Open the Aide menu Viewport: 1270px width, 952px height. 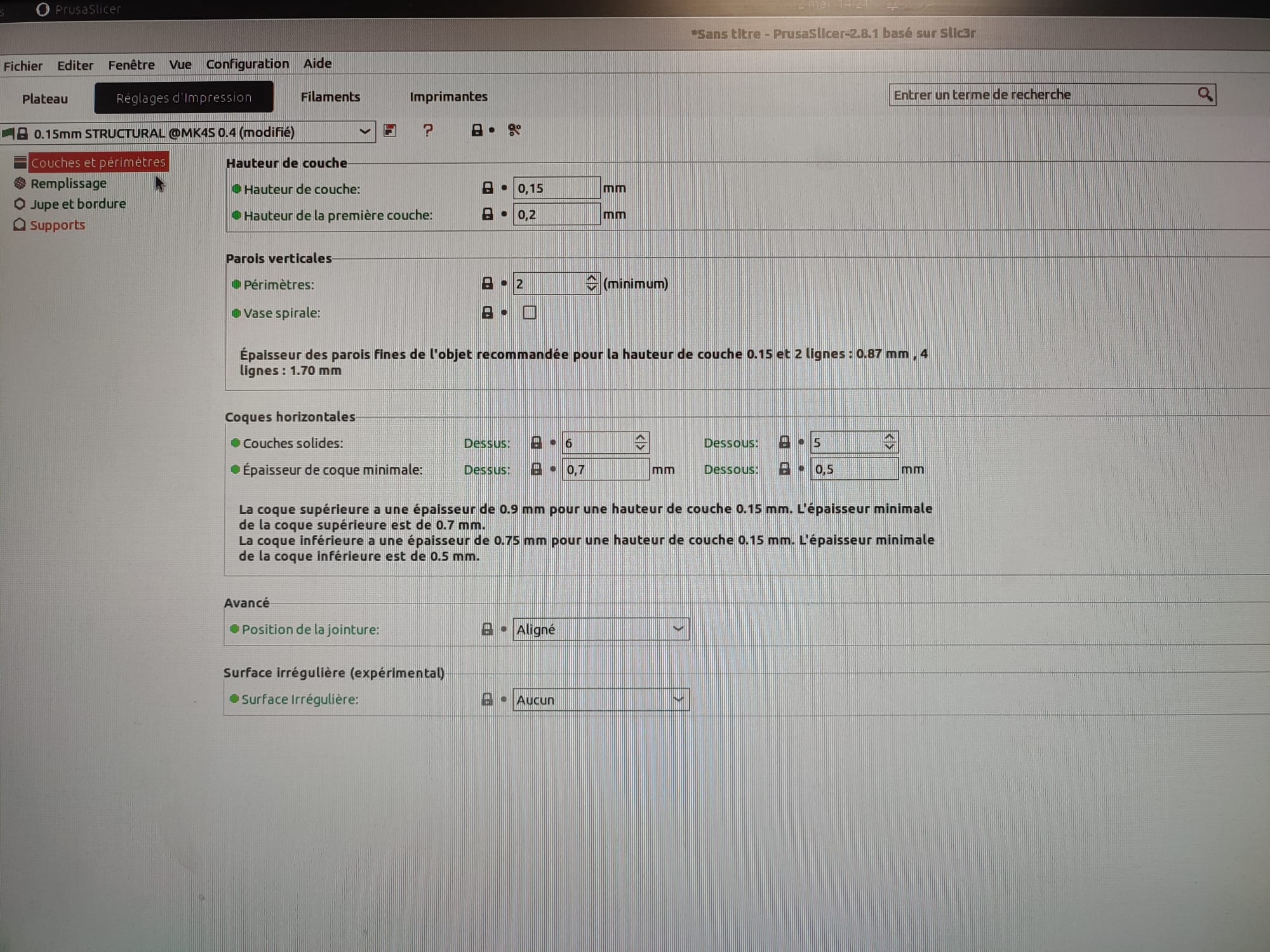[317, 63]
